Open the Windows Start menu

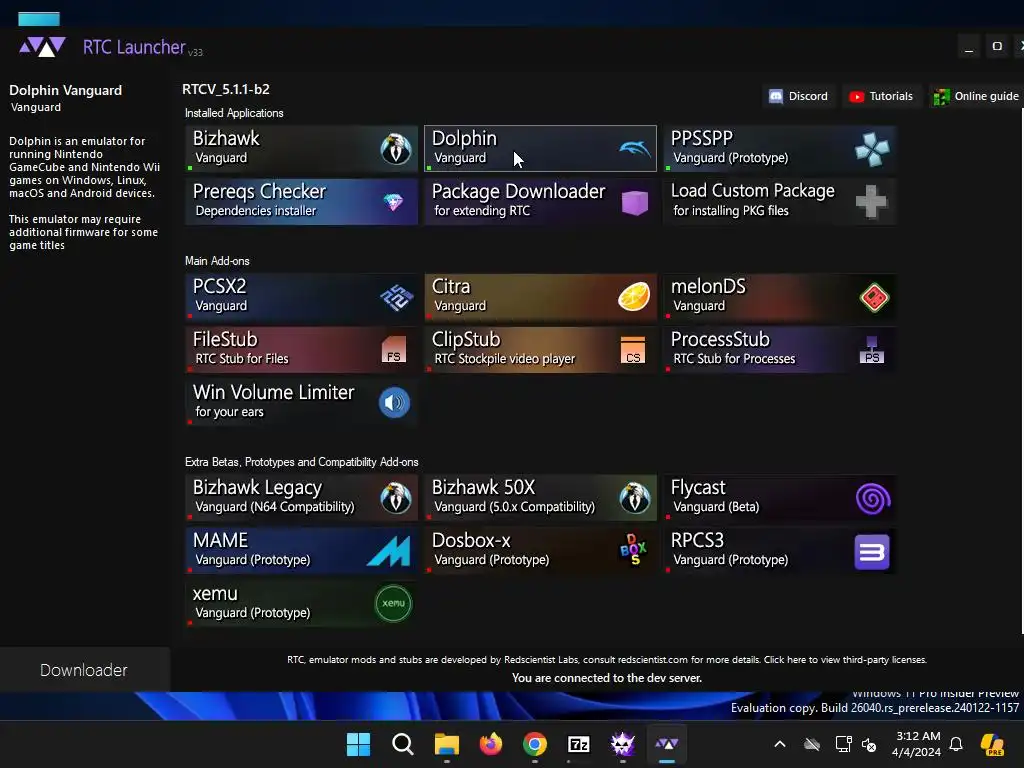358,744
